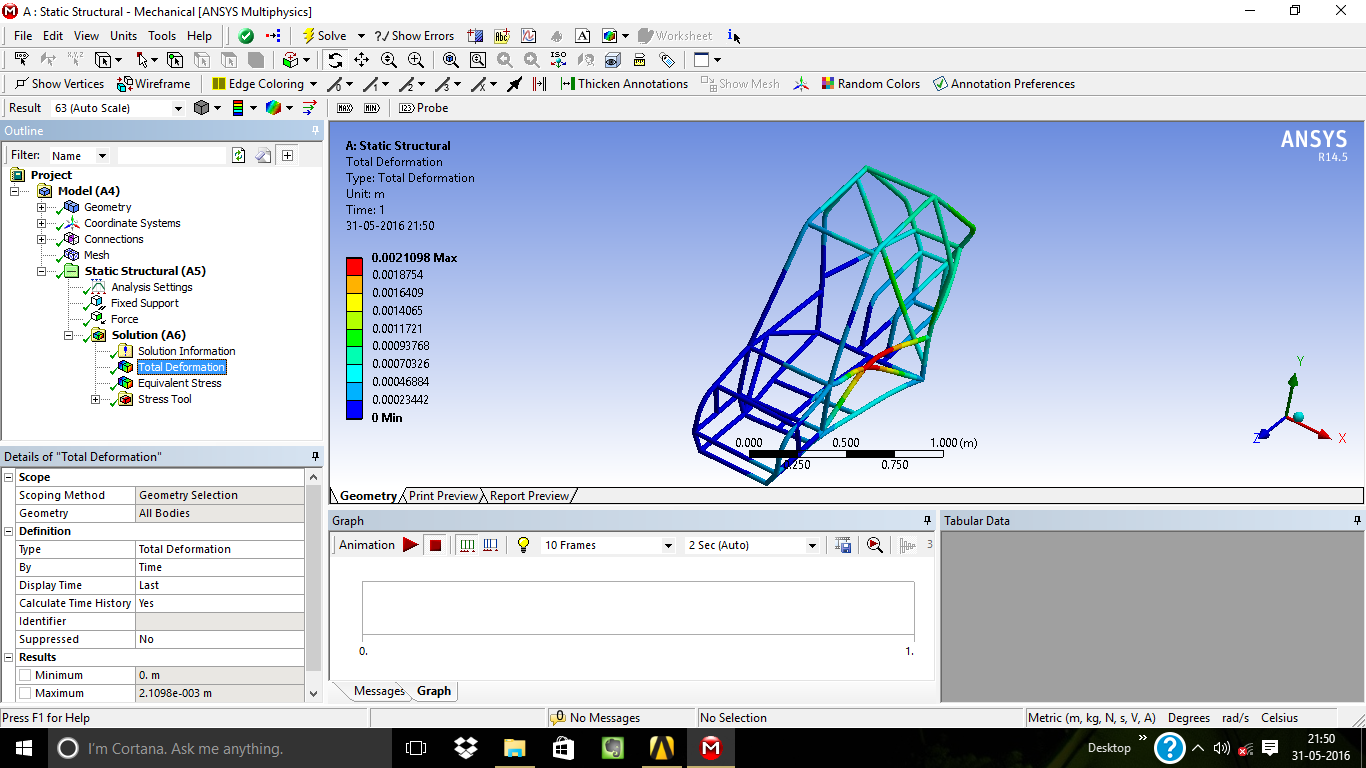Screen dimensions: 1366x768
Task: Toggle the Maximum result parameter checkbox
Action: [25, 693]
